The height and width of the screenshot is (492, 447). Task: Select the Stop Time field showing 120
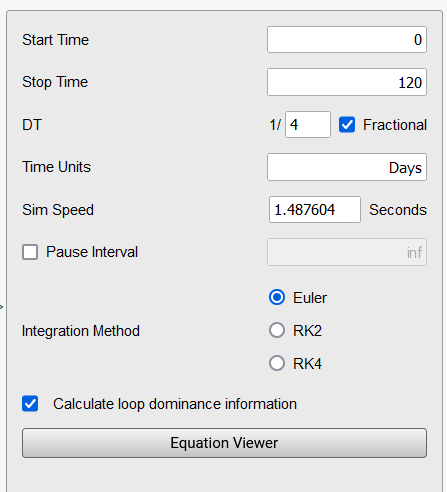[x=347, y=82]
